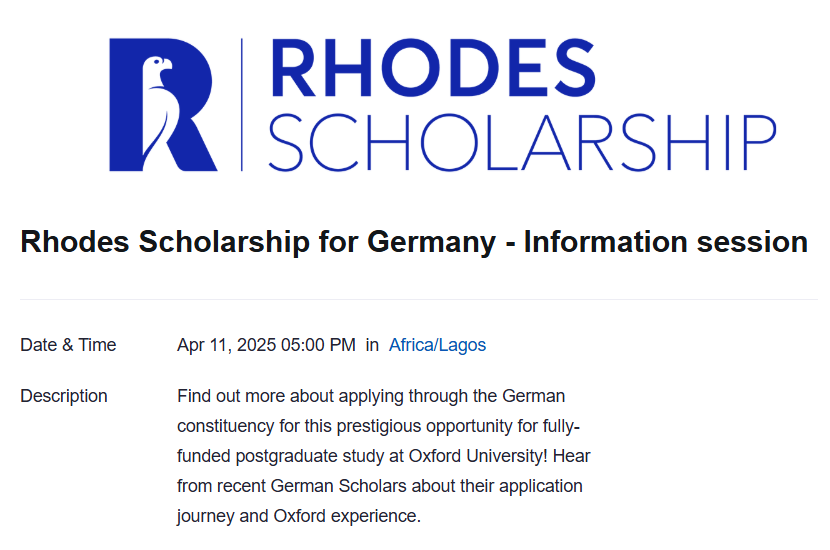Viewport: 830px width, 550px height.
Task: Click the Date & Time label
Action: point(68,345)
